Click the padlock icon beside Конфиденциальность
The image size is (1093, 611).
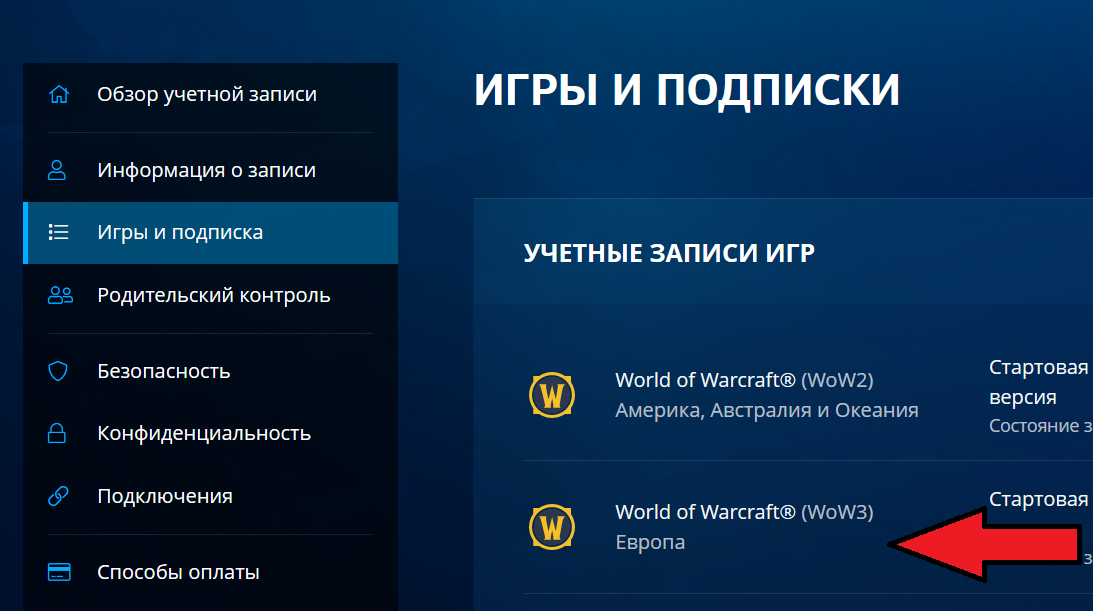point(57,433)
